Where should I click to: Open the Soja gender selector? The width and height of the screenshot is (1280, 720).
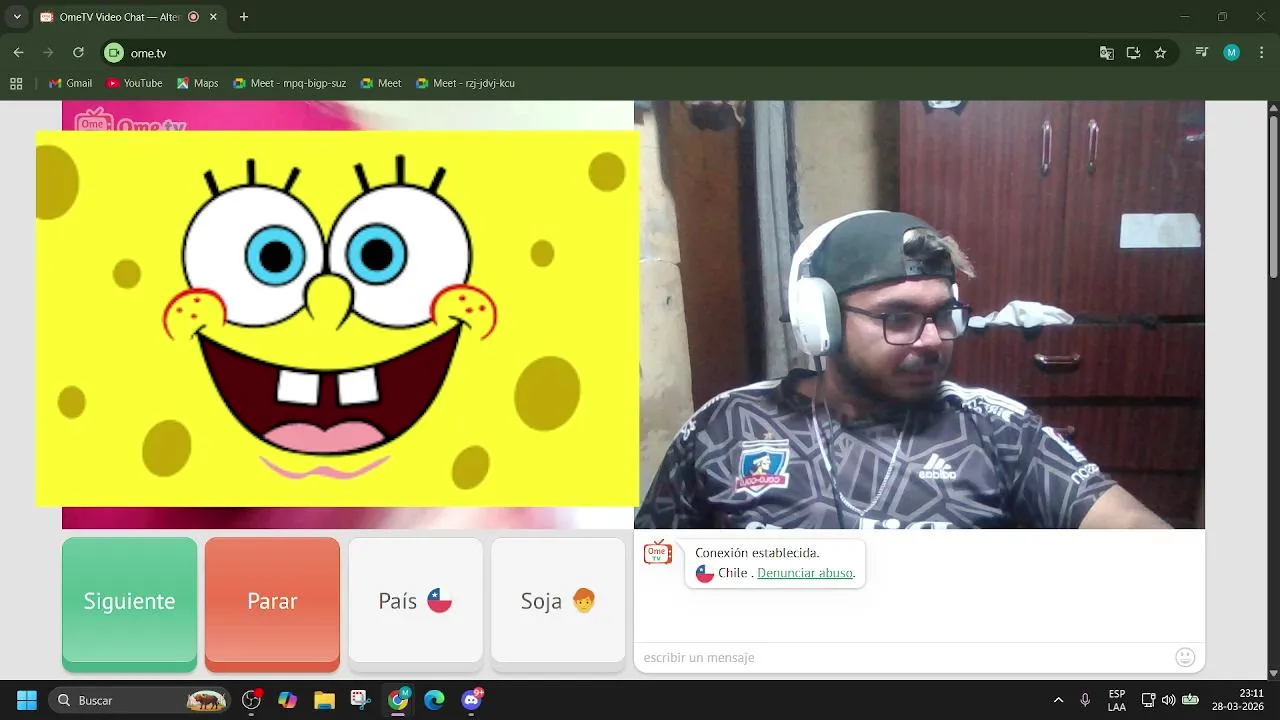pyautogui.click(x=558, y=601)
